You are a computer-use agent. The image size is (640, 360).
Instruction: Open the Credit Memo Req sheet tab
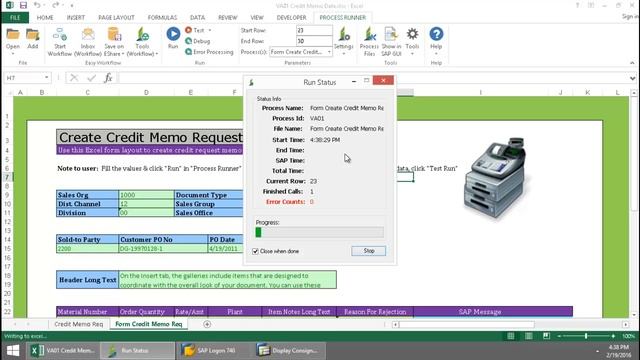[78, 324]
